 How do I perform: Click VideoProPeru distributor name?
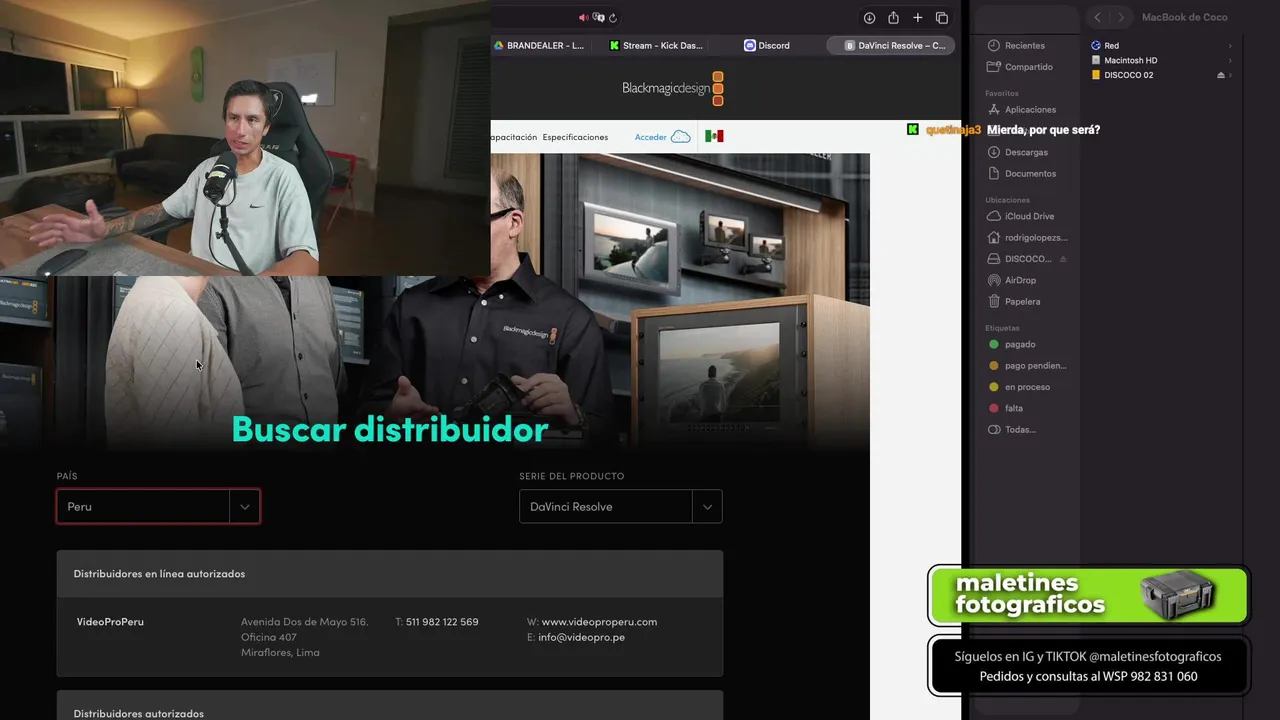pos(110,622)
